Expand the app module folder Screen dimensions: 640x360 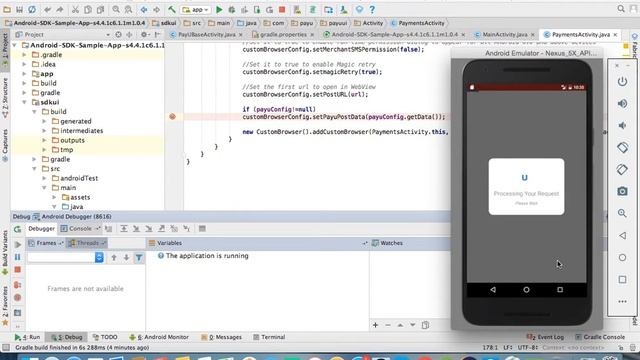(x=24, y=74)
